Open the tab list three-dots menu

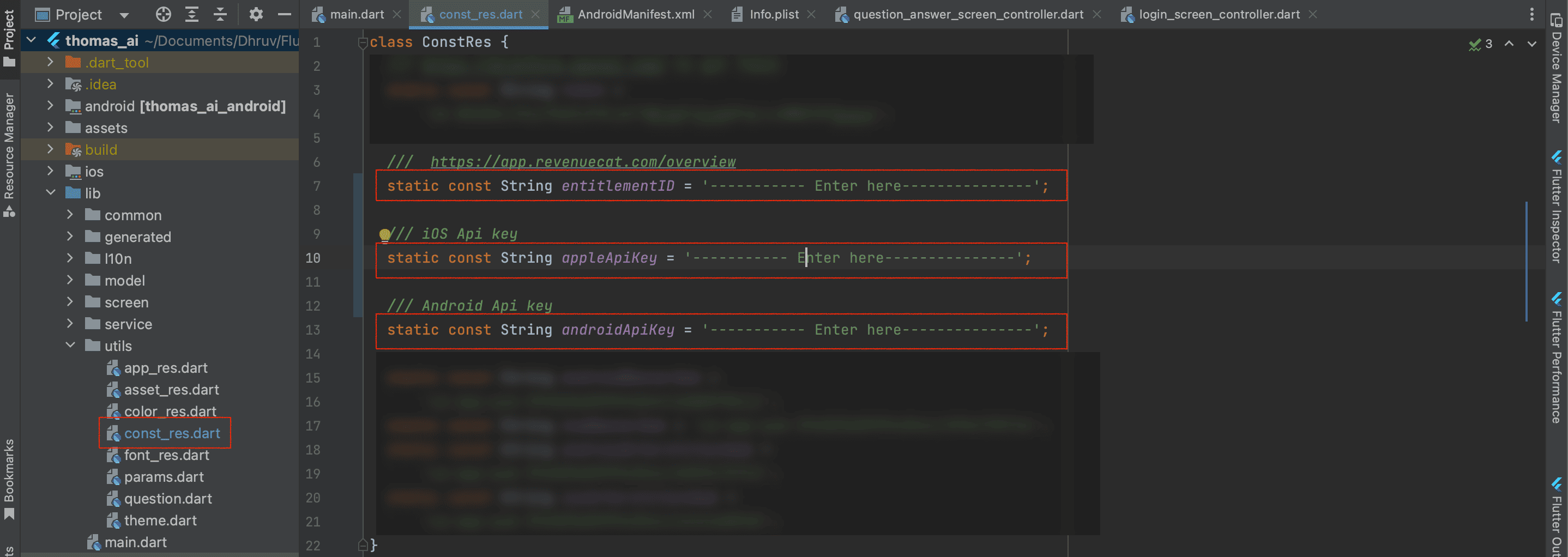1531,14
